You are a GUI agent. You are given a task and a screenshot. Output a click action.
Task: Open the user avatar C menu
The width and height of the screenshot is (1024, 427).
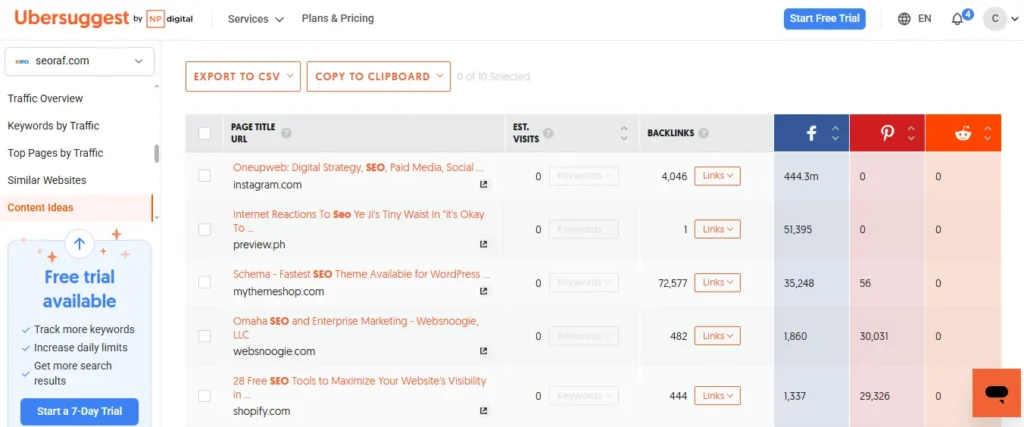pyautogui.click(x=995, y=19)
